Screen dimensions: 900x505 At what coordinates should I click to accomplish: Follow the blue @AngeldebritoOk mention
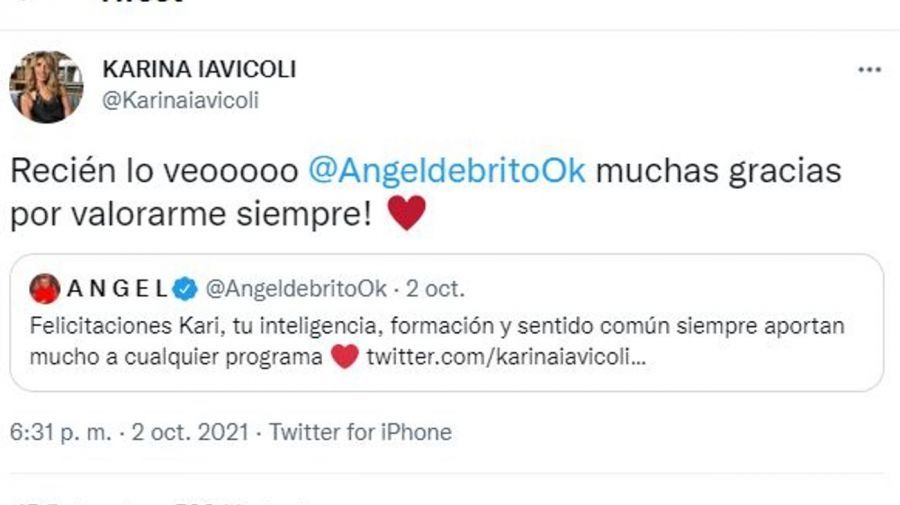click(447, 170)
